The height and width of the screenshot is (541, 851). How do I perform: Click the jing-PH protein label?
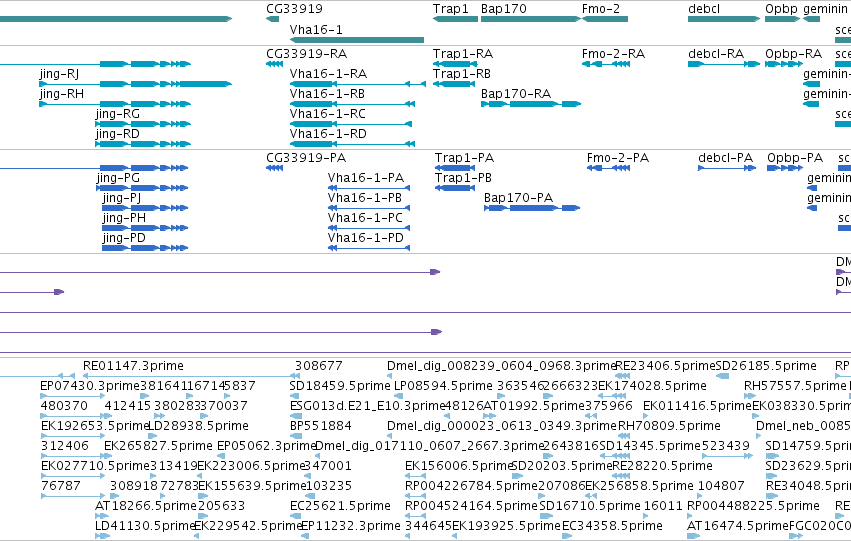click(124, 219)
